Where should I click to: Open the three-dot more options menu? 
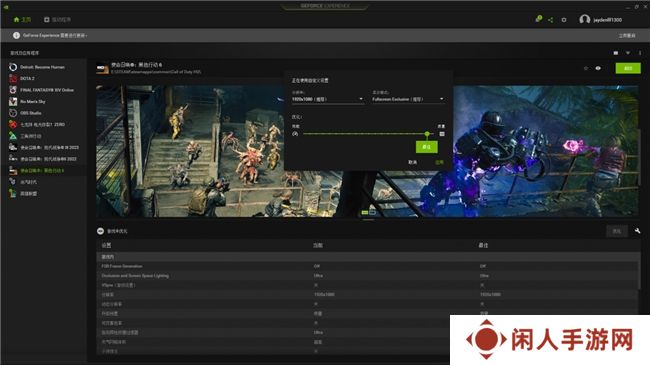[640, 53]
